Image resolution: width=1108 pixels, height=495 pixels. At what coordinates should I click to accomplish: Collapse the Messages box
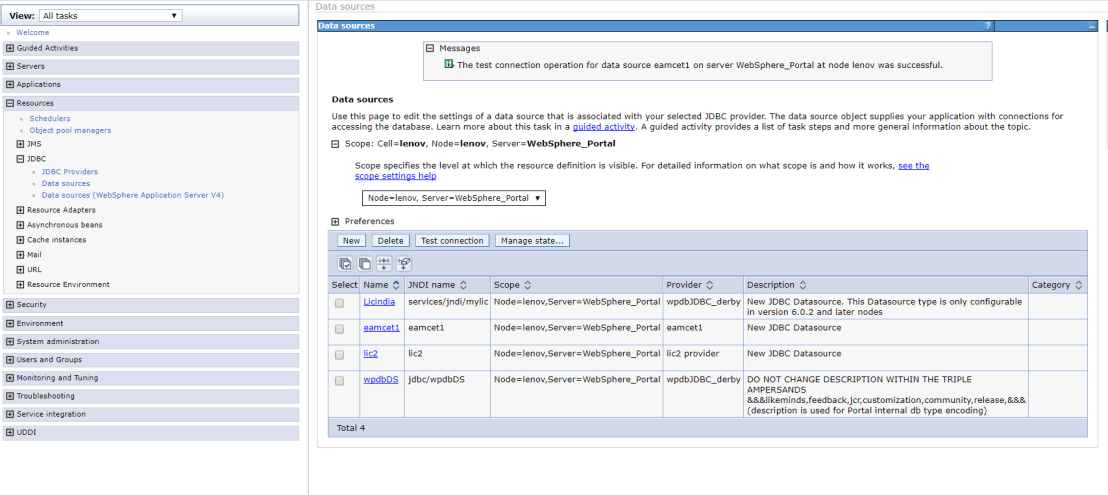(x=430, y=48)
